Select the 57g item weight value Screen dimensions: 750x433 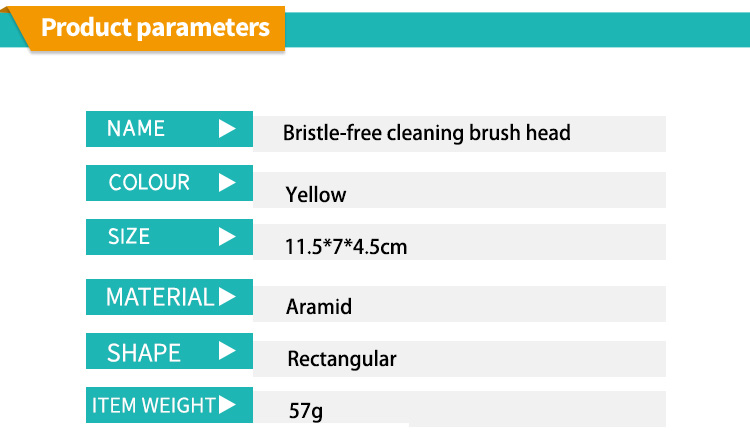click(x=305, y=411)
